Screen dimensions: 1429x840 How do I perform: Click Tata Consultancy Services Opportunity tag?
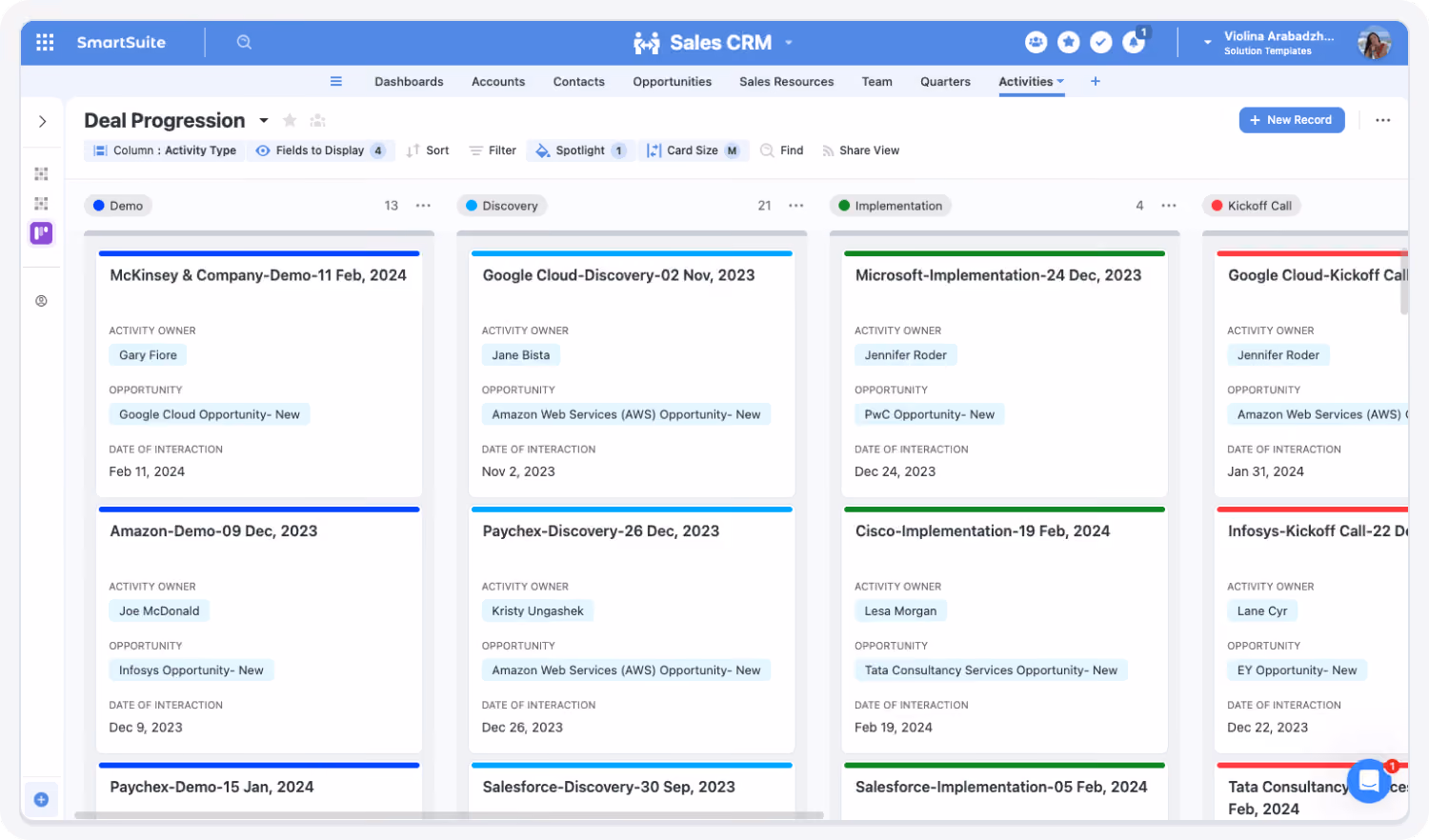tap(991, 670)
